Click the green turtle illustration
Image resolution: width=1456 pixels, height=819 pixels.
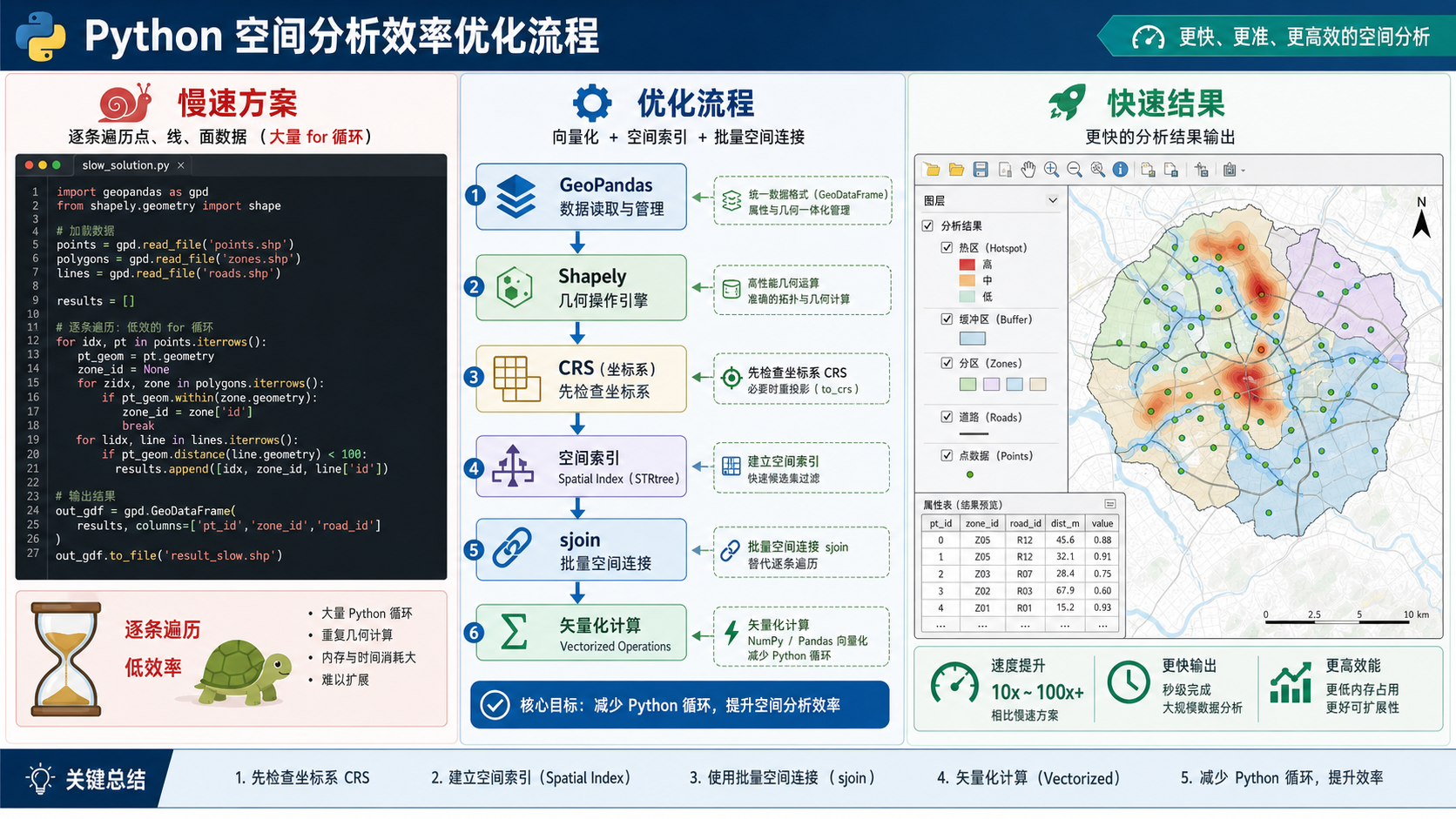point(243,672)
